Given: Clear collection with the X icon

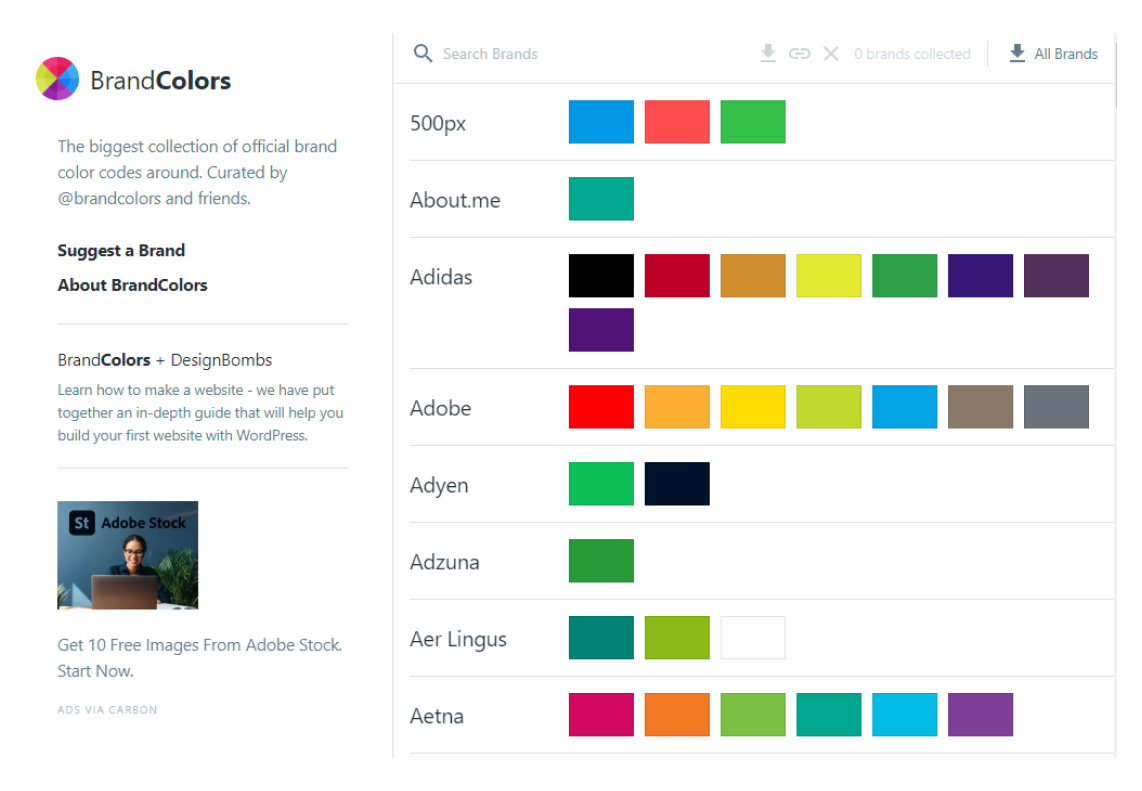Looking at the screenshot, I should pos(831,54).
